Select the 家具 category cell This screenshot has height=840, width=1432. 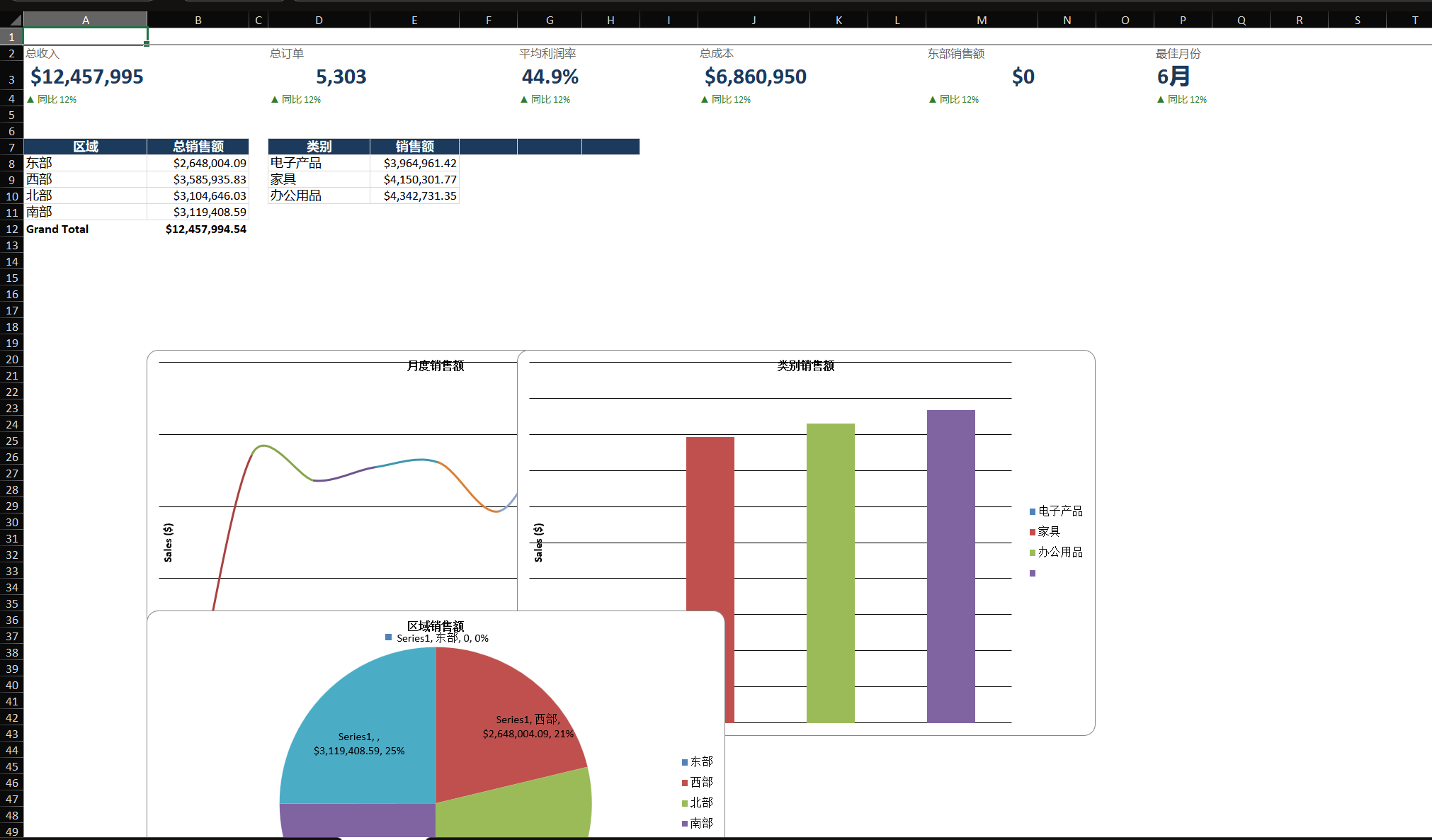(x=319, y=179)
